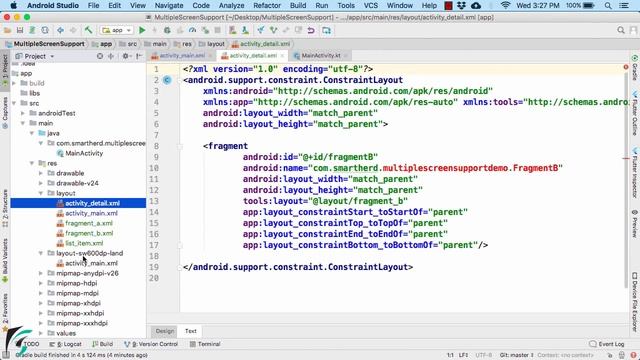Image resolution: width=640 pixels, height=360 pixels.
Task: Click the search magnifier in the toolbar
Action: 621,30
